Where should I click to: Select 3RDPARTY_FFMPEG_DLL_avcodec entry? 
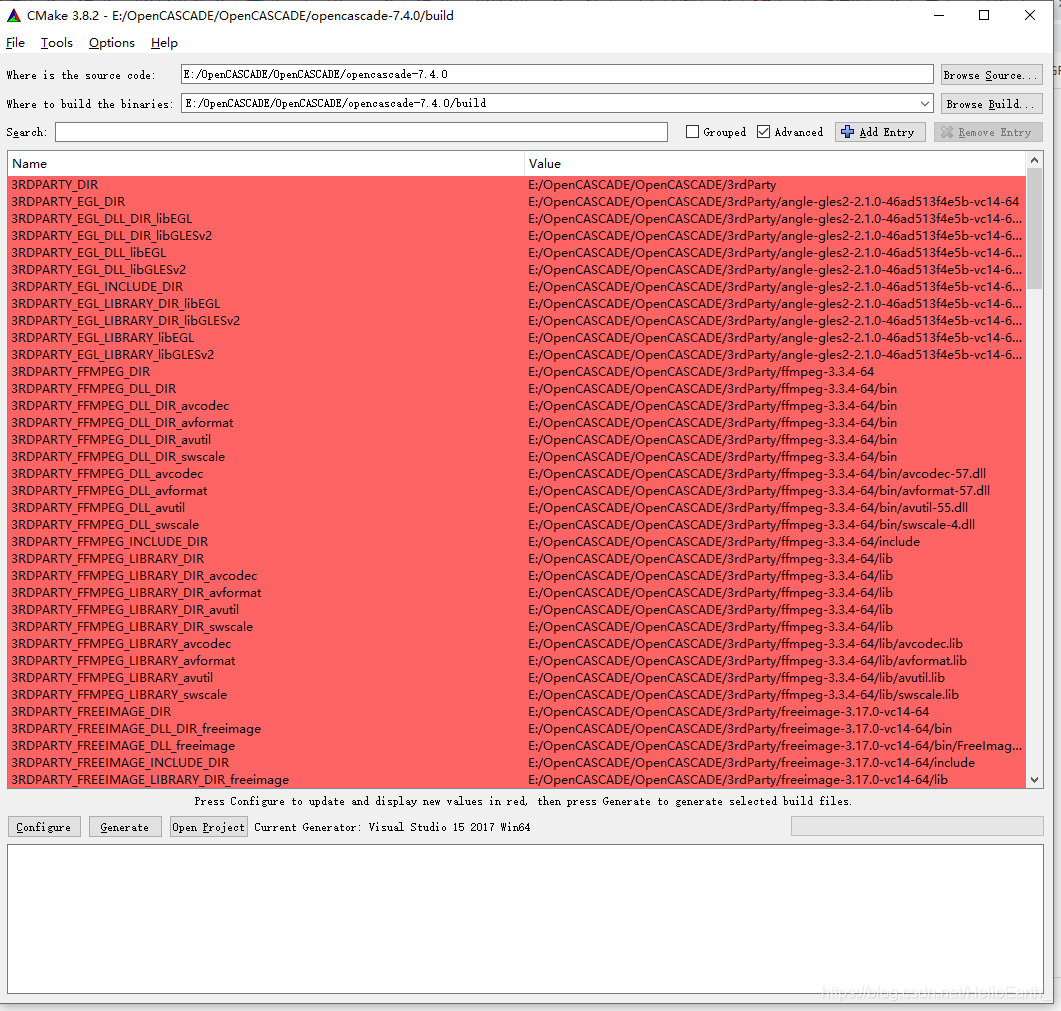(x=107, y=474)
